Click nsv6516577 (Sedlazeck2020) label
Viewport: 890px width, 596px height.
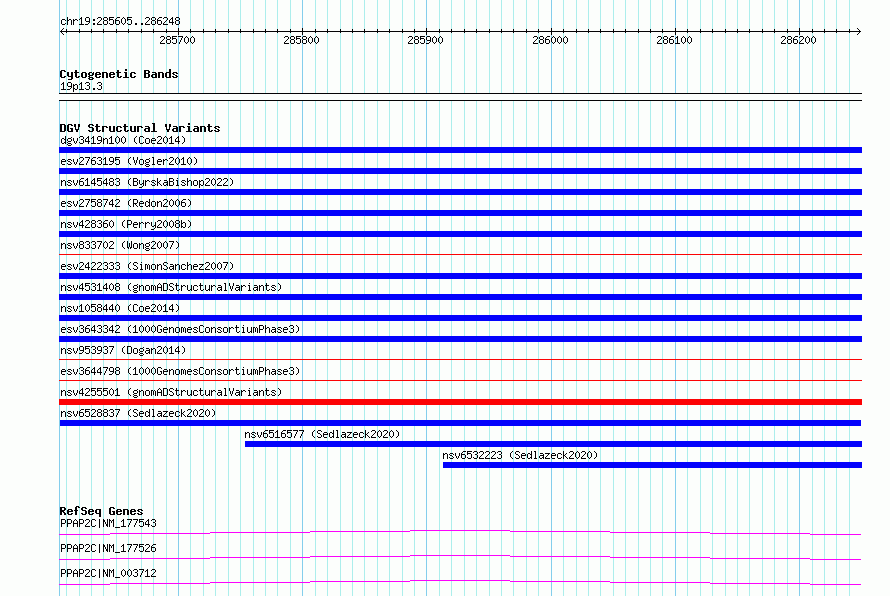click(322, 434)
